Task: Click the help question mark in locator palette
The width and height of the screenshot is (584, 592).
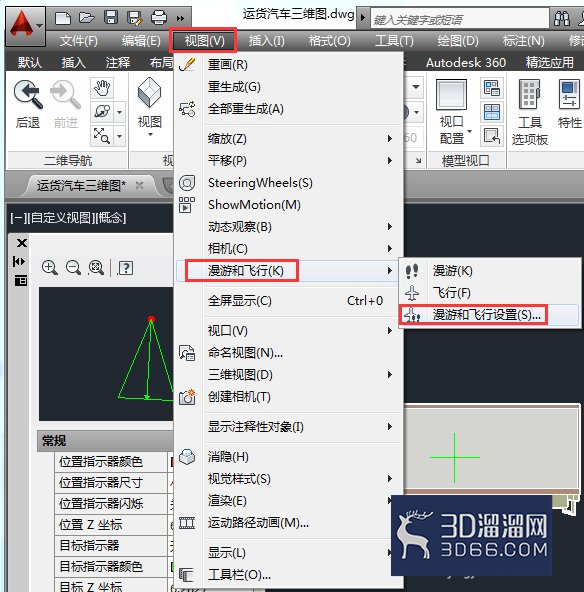Action: click(126, 268)
